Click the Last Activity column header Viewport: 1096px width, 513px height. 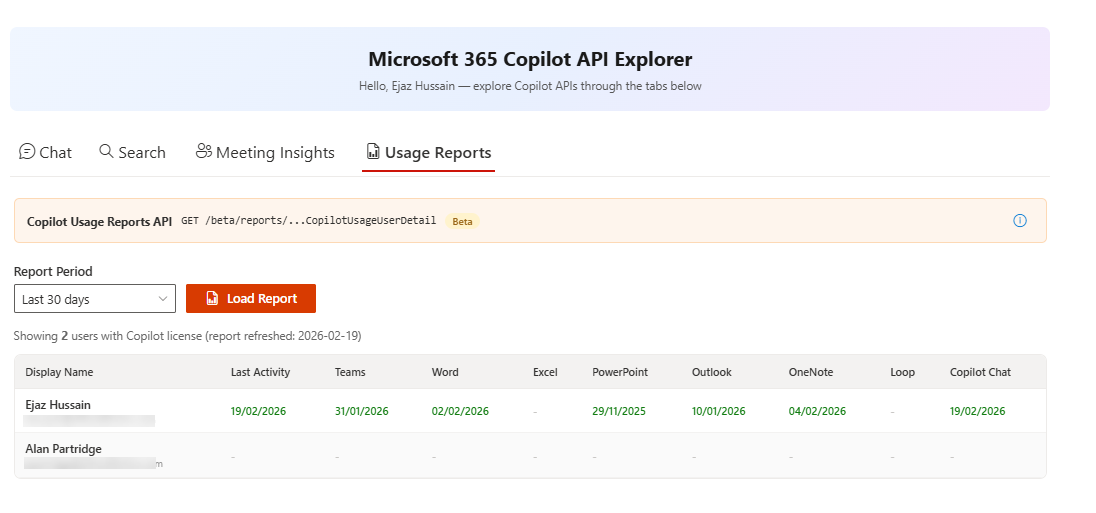pos(260,372)
